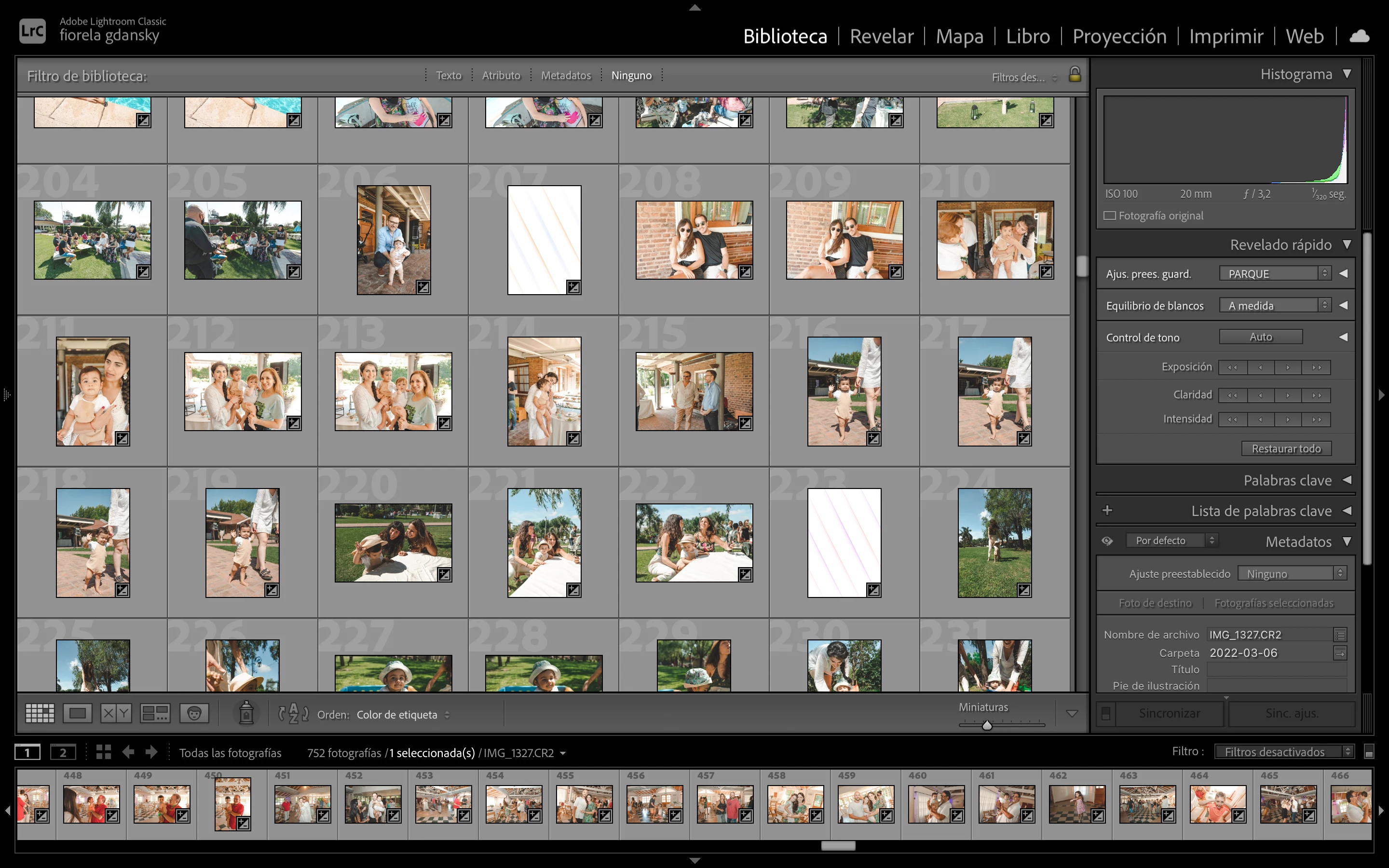Enable Fotografía original checkbox
The image size is (1389, 868).
(1110, 216)
